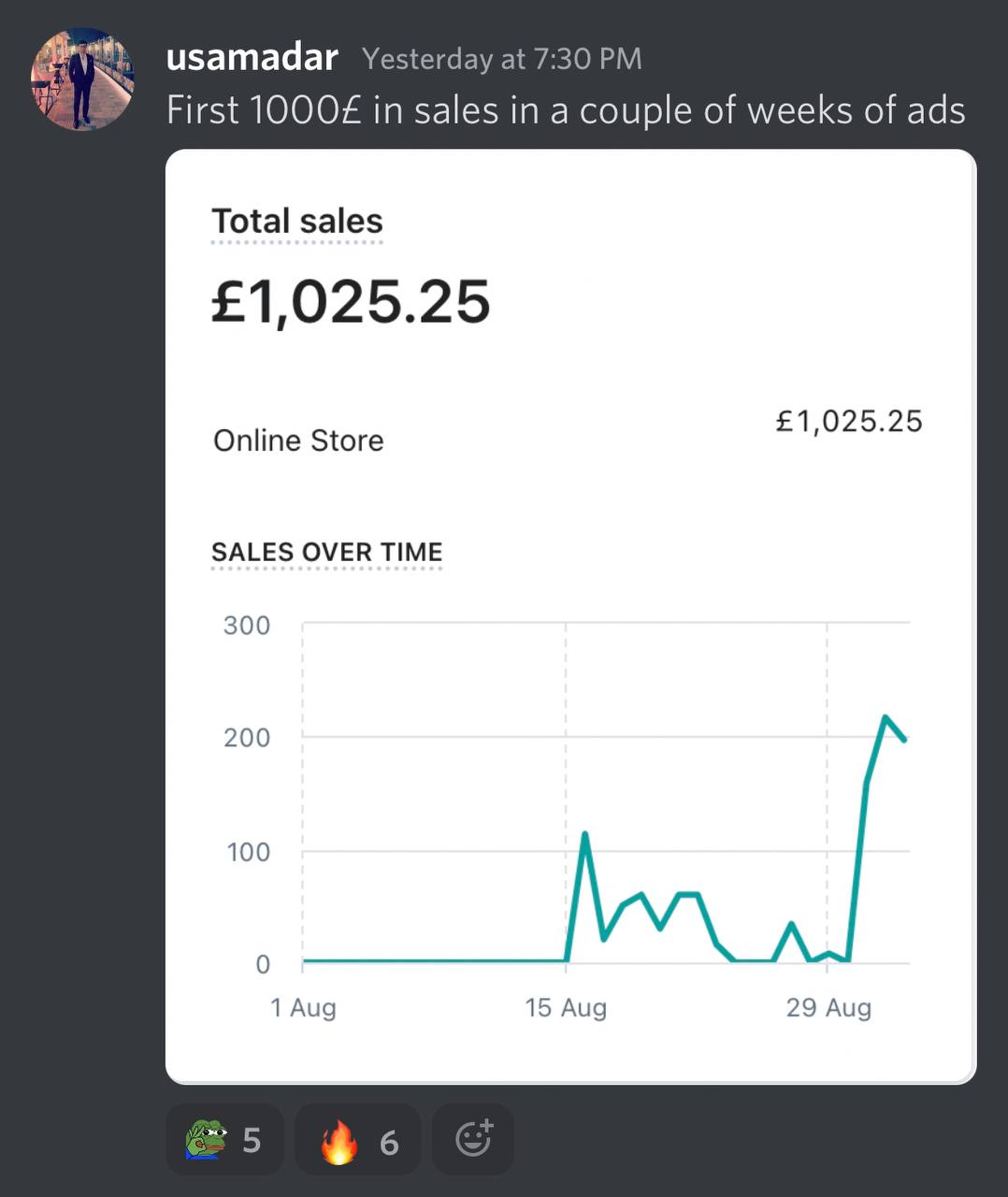Image resolution: width=1008 pixels, height=1197 pixels.
Task: Click the usamadar username
Action: pyautogui.click(x=252, y=58)
